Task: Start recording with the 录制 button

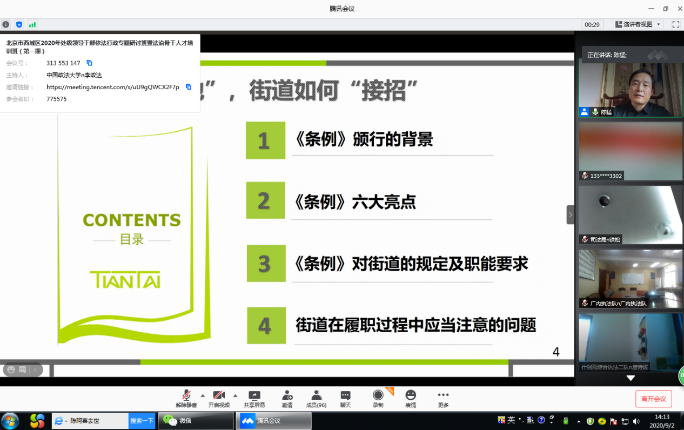Action: tap(378, 396)
